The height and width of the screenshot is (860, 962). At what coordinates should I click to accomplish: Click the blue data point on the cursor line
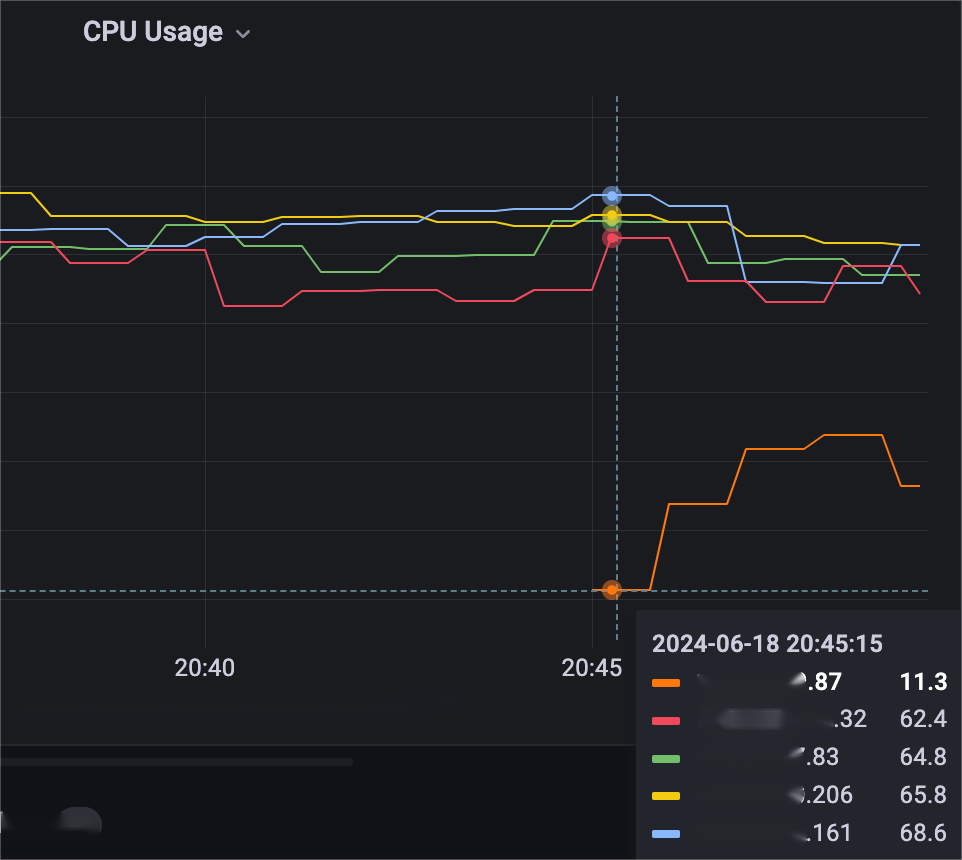click(x=612, y=196)
